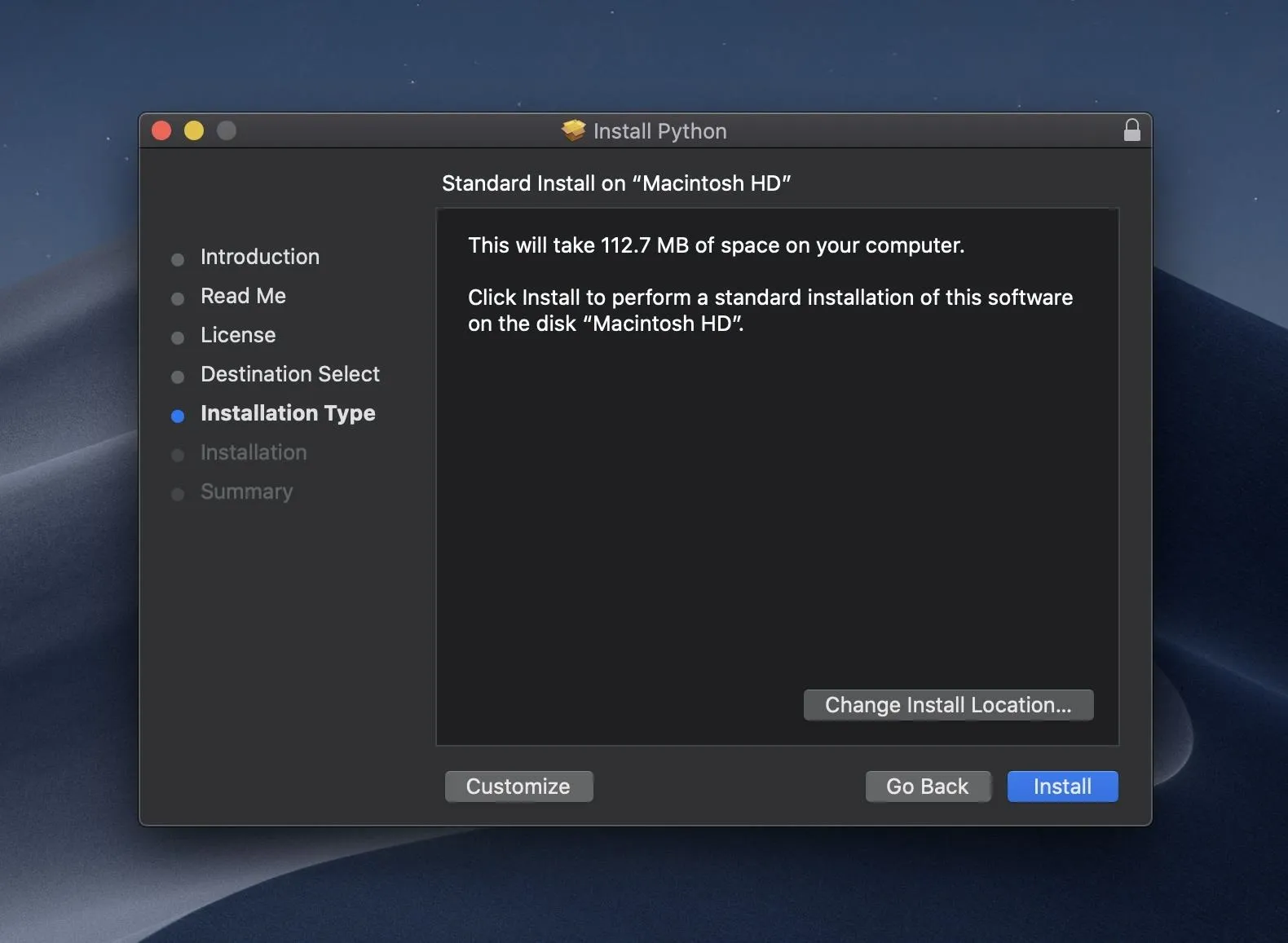Click the Install Python window title text
The width and height of the screenshot is (1288, 943).
point(659,131)
